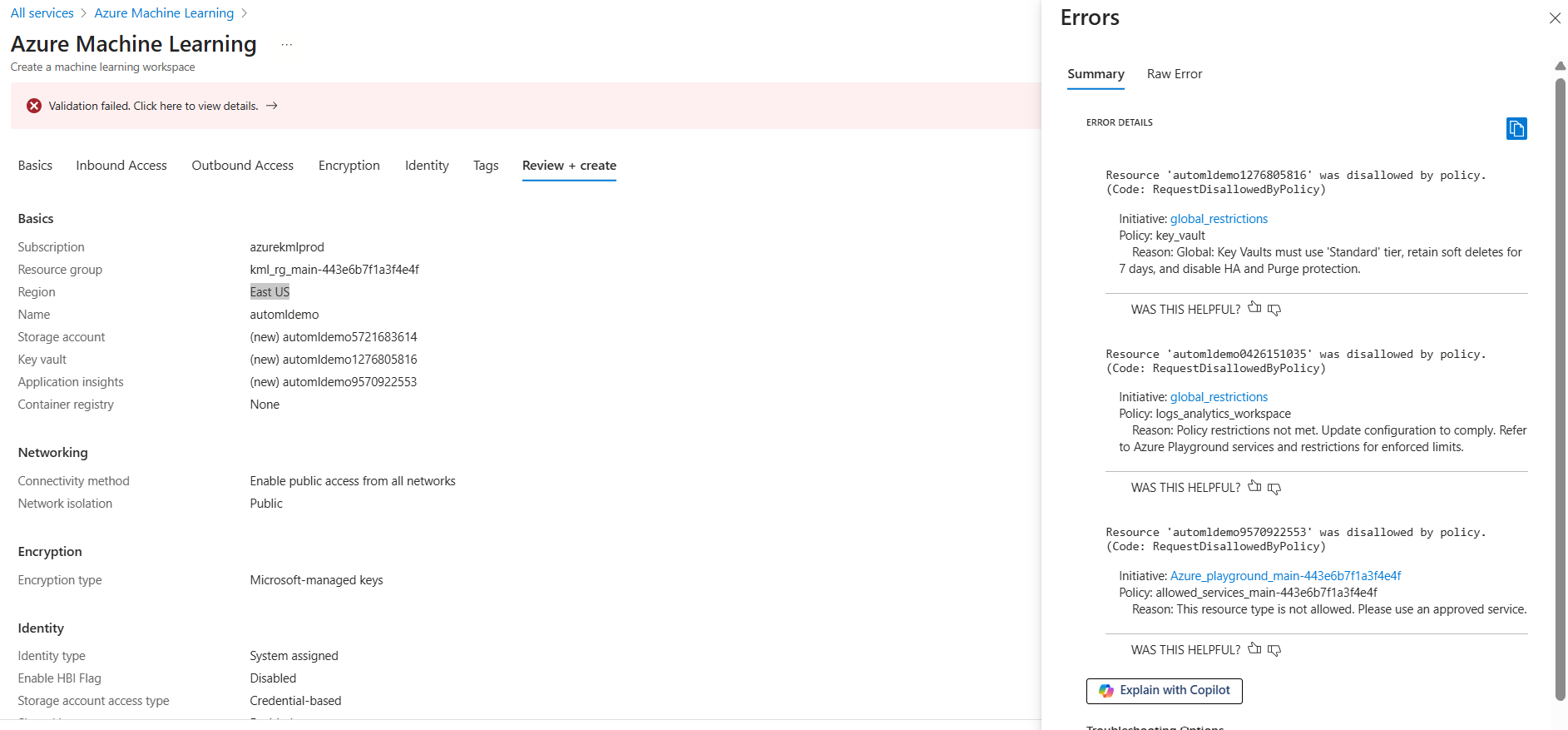
Task: Click the red validation failed error icon
Action: pyautogui.click(x=34, y=106)
